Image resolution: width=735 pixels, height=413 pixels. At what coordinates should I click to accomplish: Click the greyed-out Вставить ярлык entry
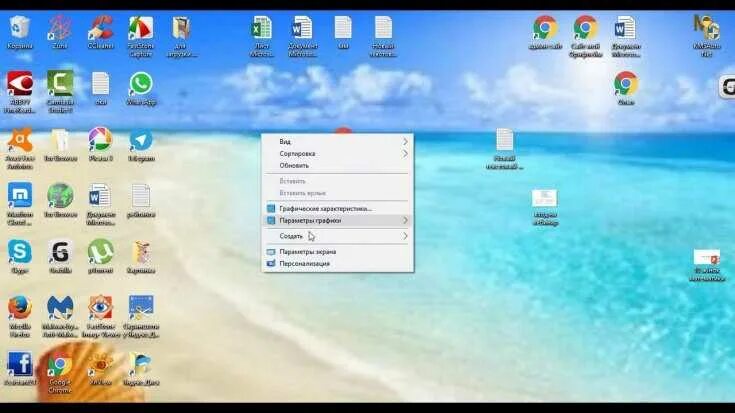point(338,193)
